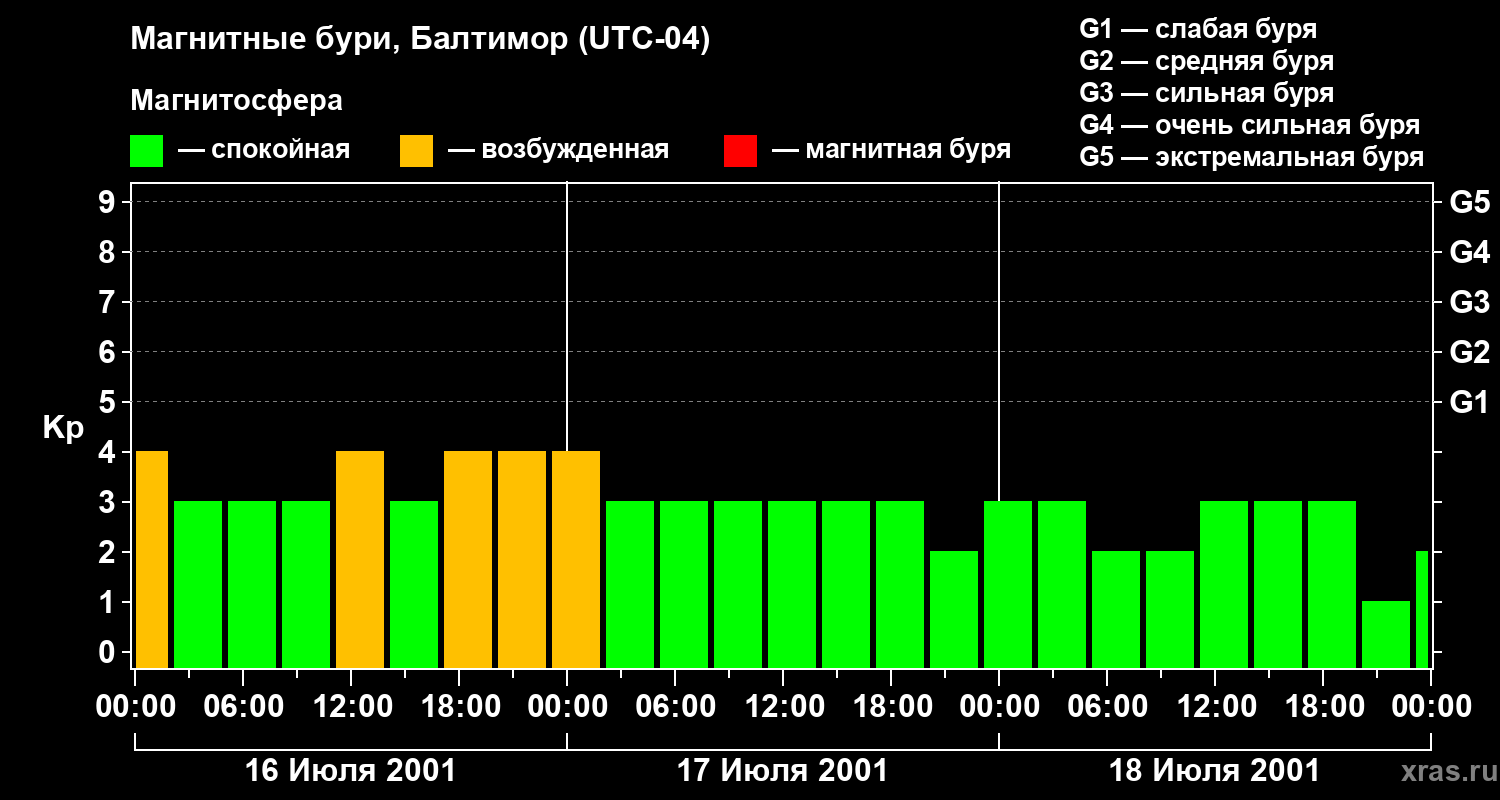Click the "G1 — слабая буря" legend entry
Viewport: 1500px width, 800px height.
(x=1198, y=29)
